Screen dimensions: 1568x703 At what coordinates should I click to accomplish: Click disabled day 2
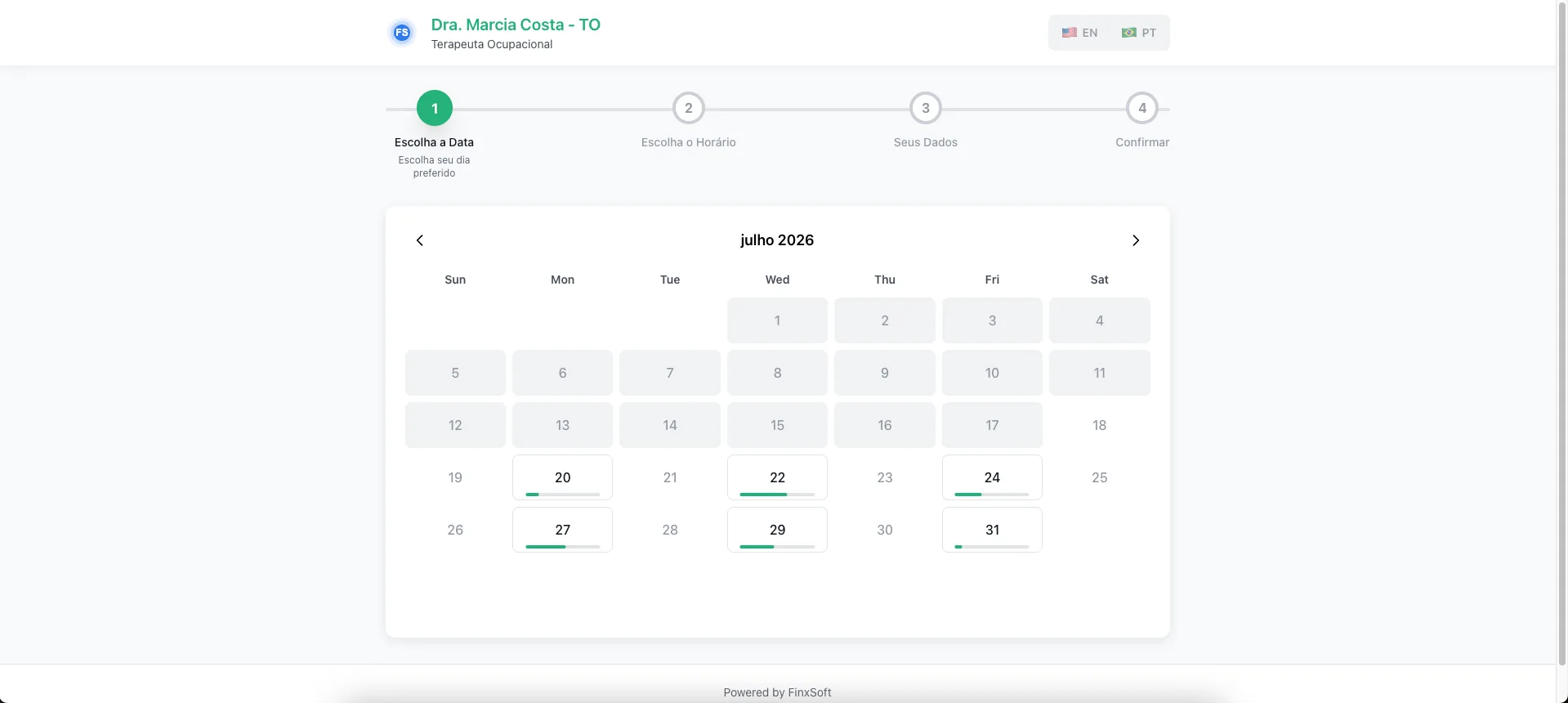885,320
